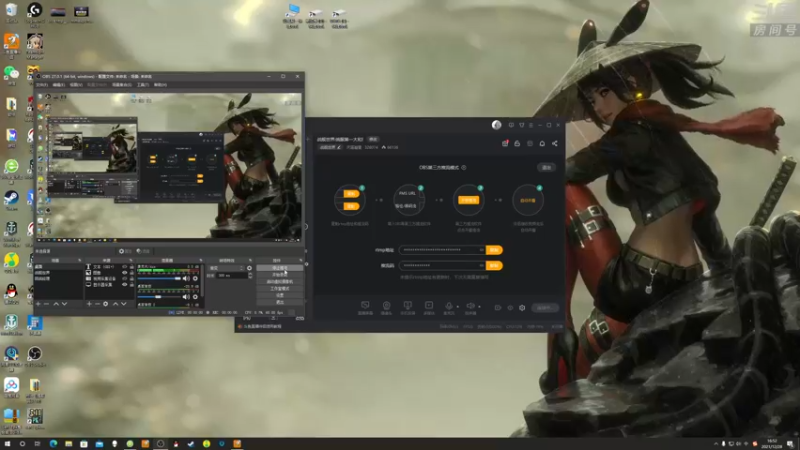The width and height of the screenshot is (800, 450).
Task: Add a new scene in OBS scenes panel
Action: coord(38,304)
